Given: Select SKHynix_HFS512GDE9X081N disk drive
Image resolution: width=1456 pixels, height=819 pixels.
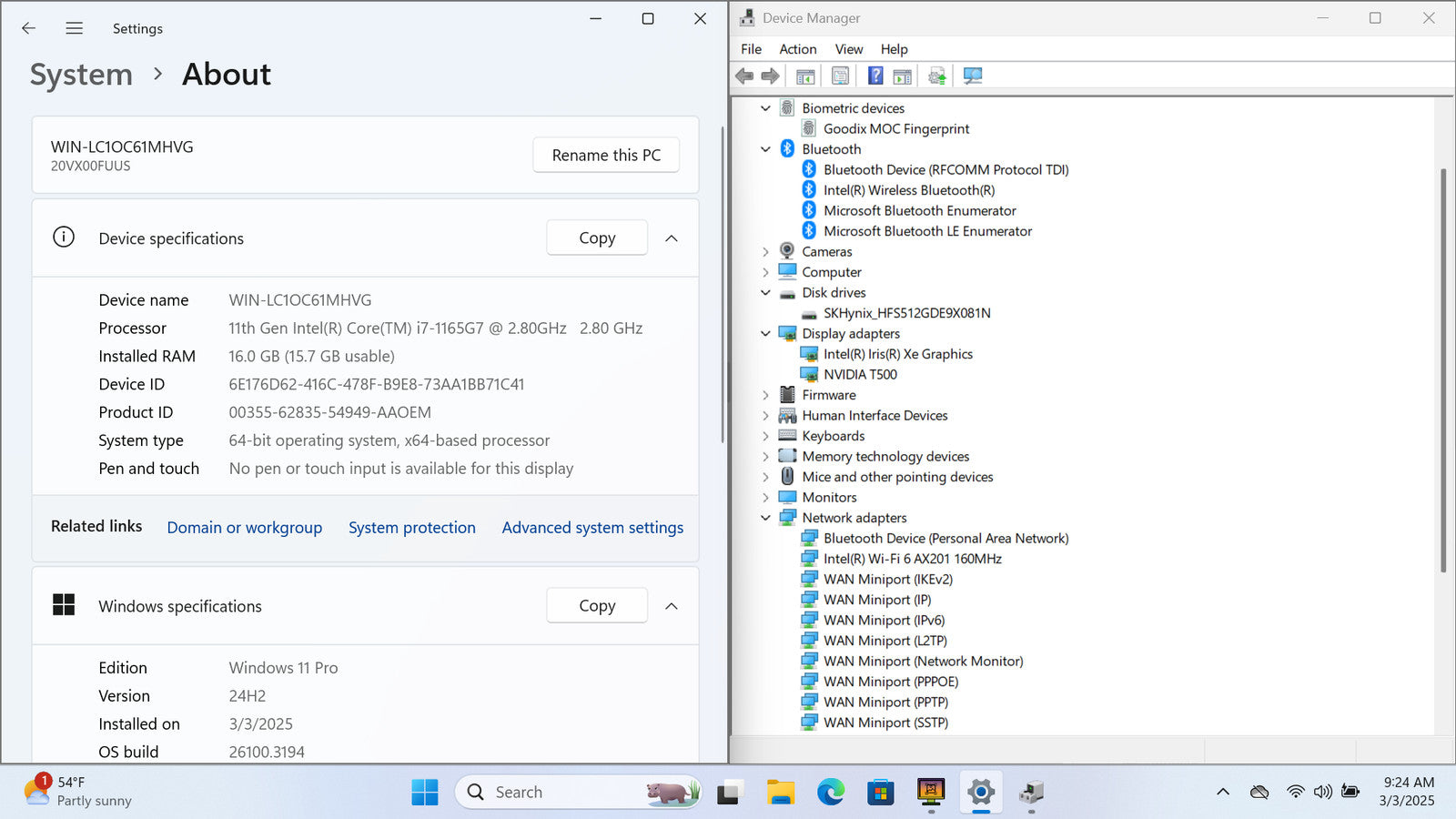Looking at the screenshot, I should point(907,313).
